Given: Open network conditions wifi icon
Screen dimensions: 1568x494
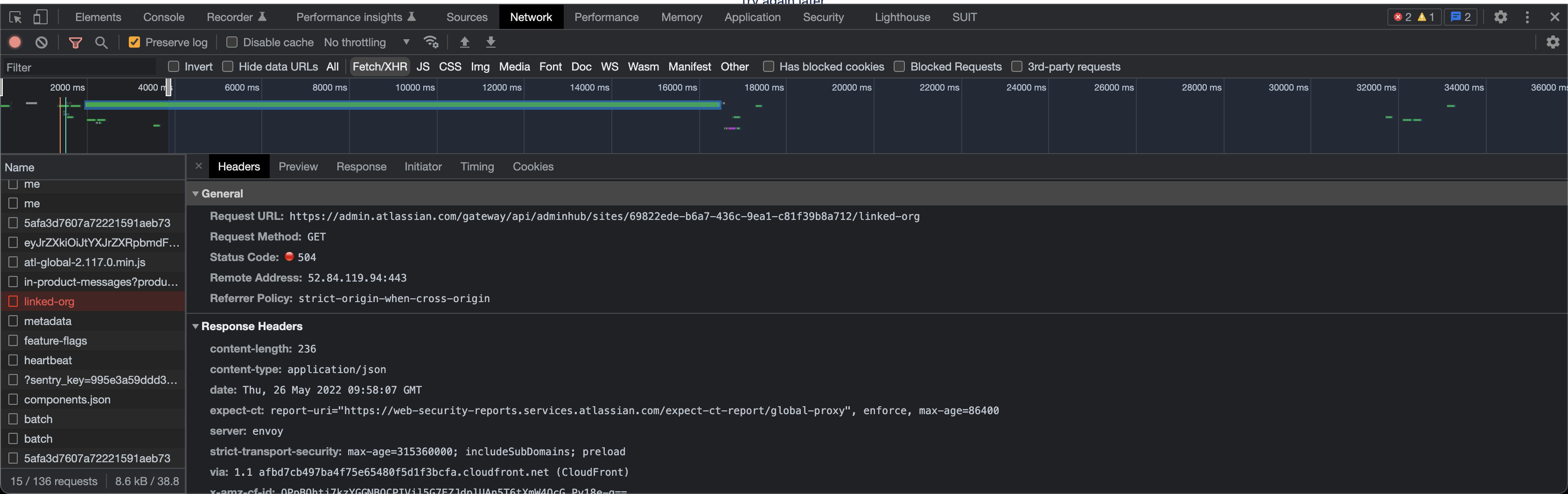Looking at the screenshot, I should tap(431, 42).
